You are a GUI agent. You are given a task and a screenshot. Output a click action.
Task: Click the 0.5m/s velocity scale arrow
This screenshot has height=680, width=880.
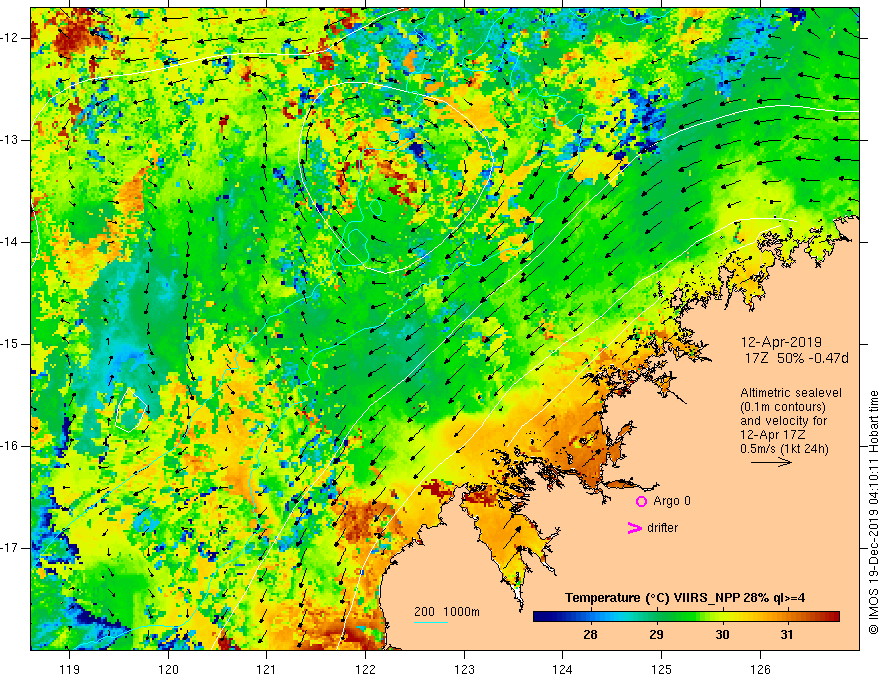coord(771,462)
